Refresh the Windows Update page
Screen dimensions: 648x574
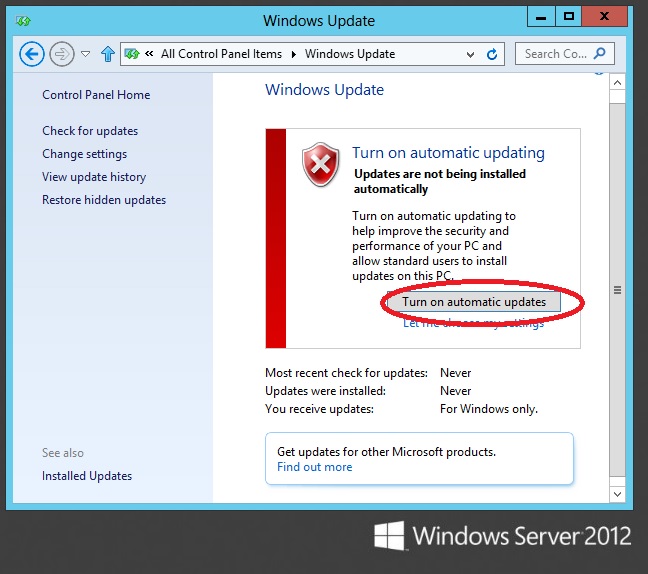[x=492, y=54]
